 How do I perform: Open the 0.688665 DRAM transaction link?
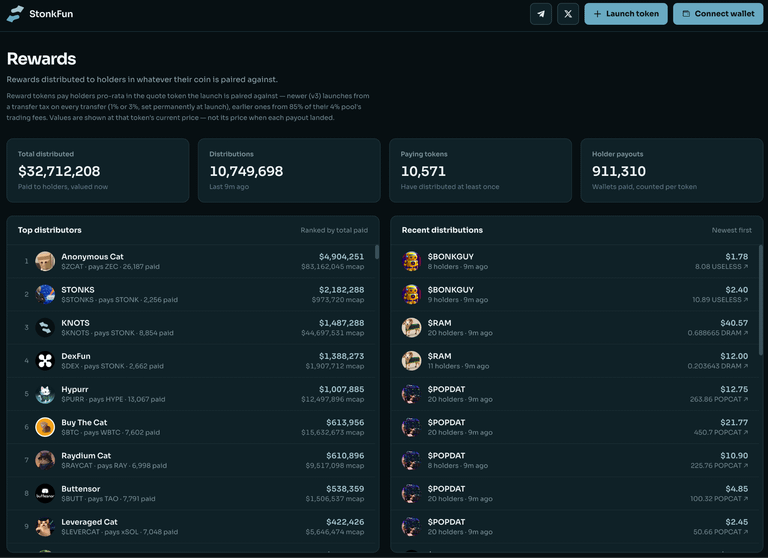(x=718, y=333)
